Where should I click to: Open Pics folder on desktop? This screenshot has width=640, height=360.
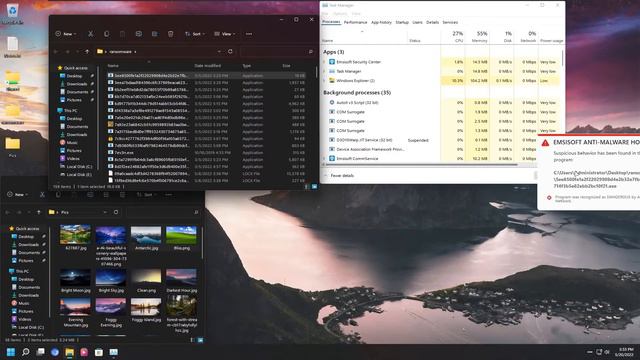tap(13, 147)
